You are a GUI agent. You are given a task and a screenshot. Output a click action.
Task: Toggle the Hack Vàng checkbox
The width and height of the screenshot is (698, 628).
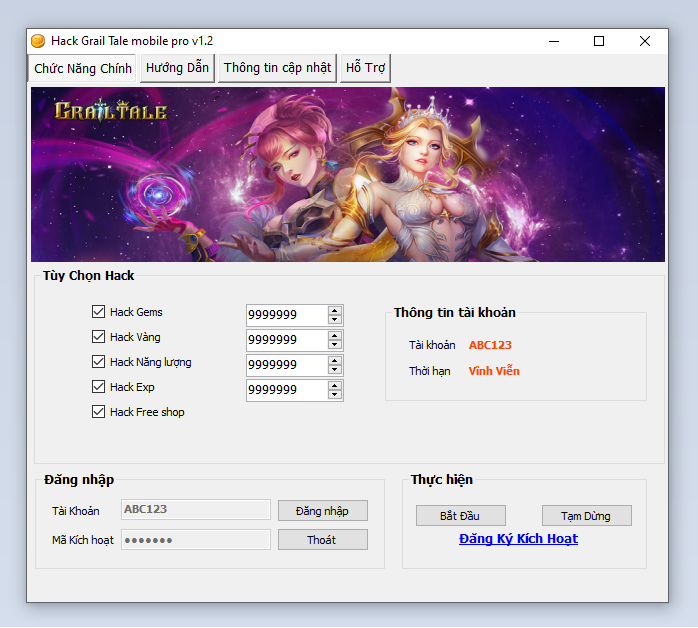click(98, 337)
